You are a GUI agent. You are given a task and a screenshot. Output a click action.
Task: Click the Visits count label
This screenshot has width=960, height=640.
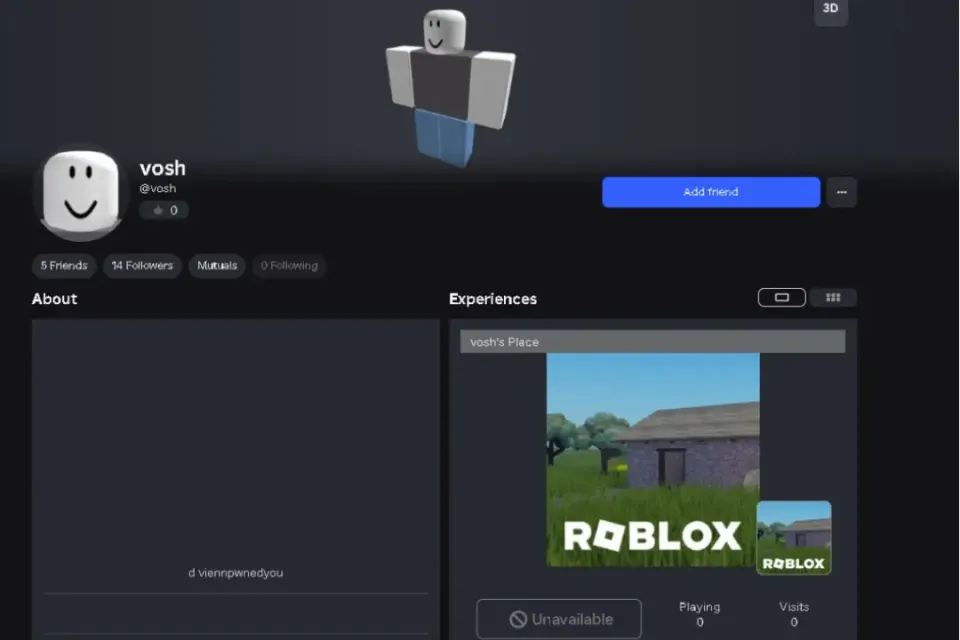click(794, 607)
